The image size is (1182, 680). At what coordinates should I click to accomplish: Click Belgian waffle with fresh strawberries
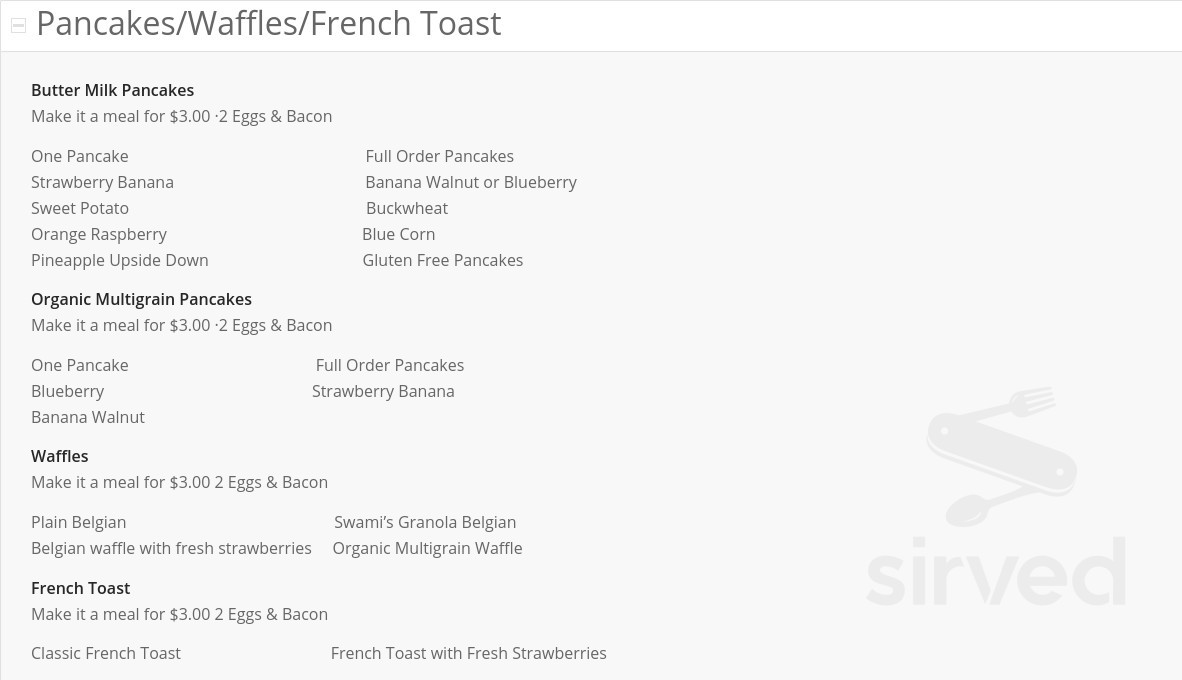pyautogui.click(x=171, y=548)
